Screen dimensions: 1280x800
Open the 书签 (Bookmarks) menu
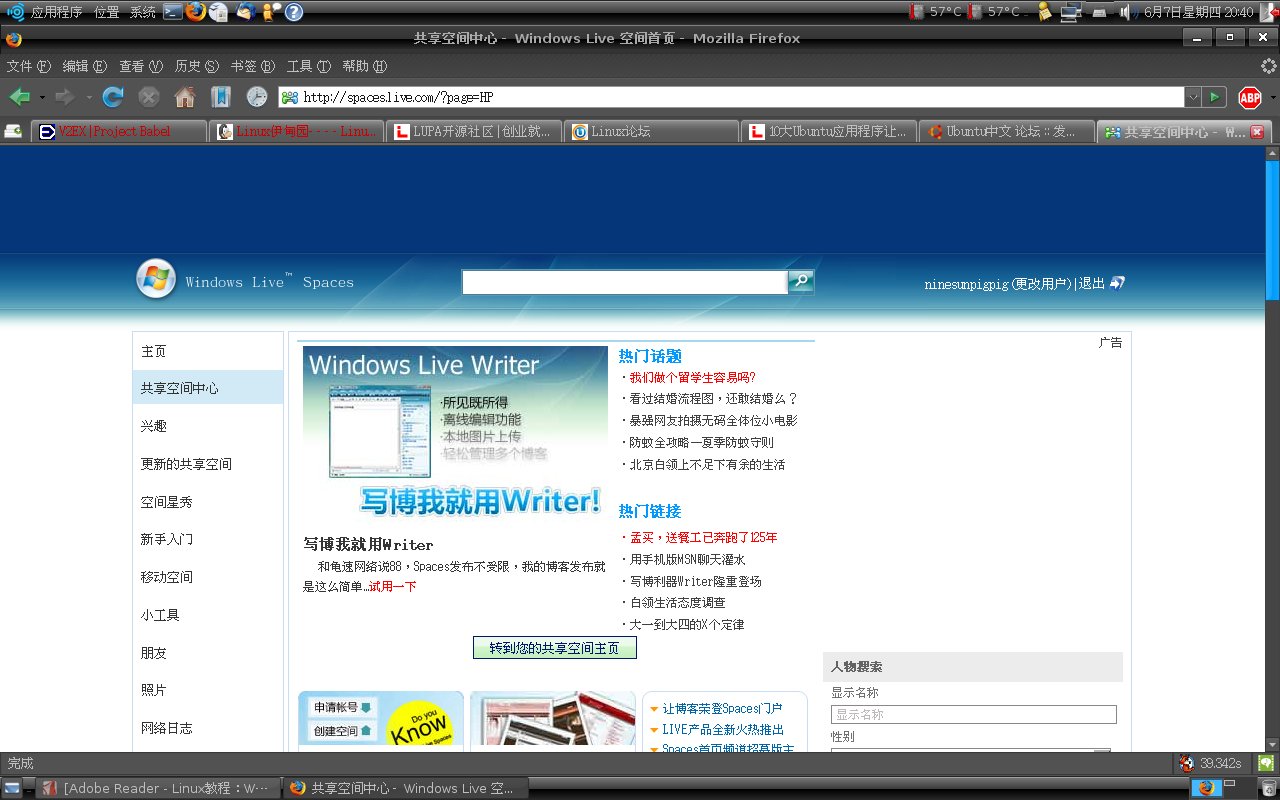pos(252,66)
